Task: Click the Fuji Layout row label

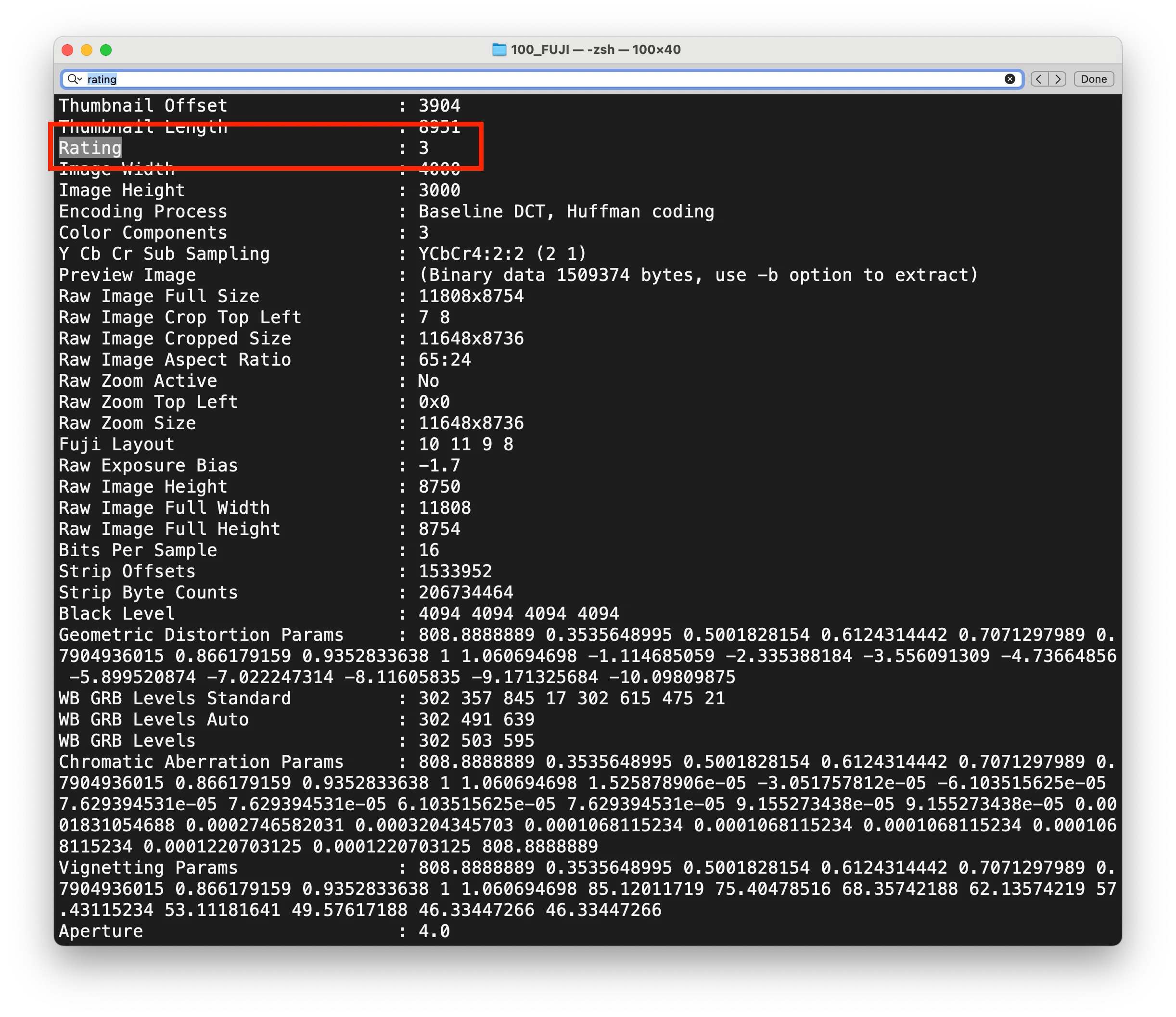Action: (x=116, y=445)
